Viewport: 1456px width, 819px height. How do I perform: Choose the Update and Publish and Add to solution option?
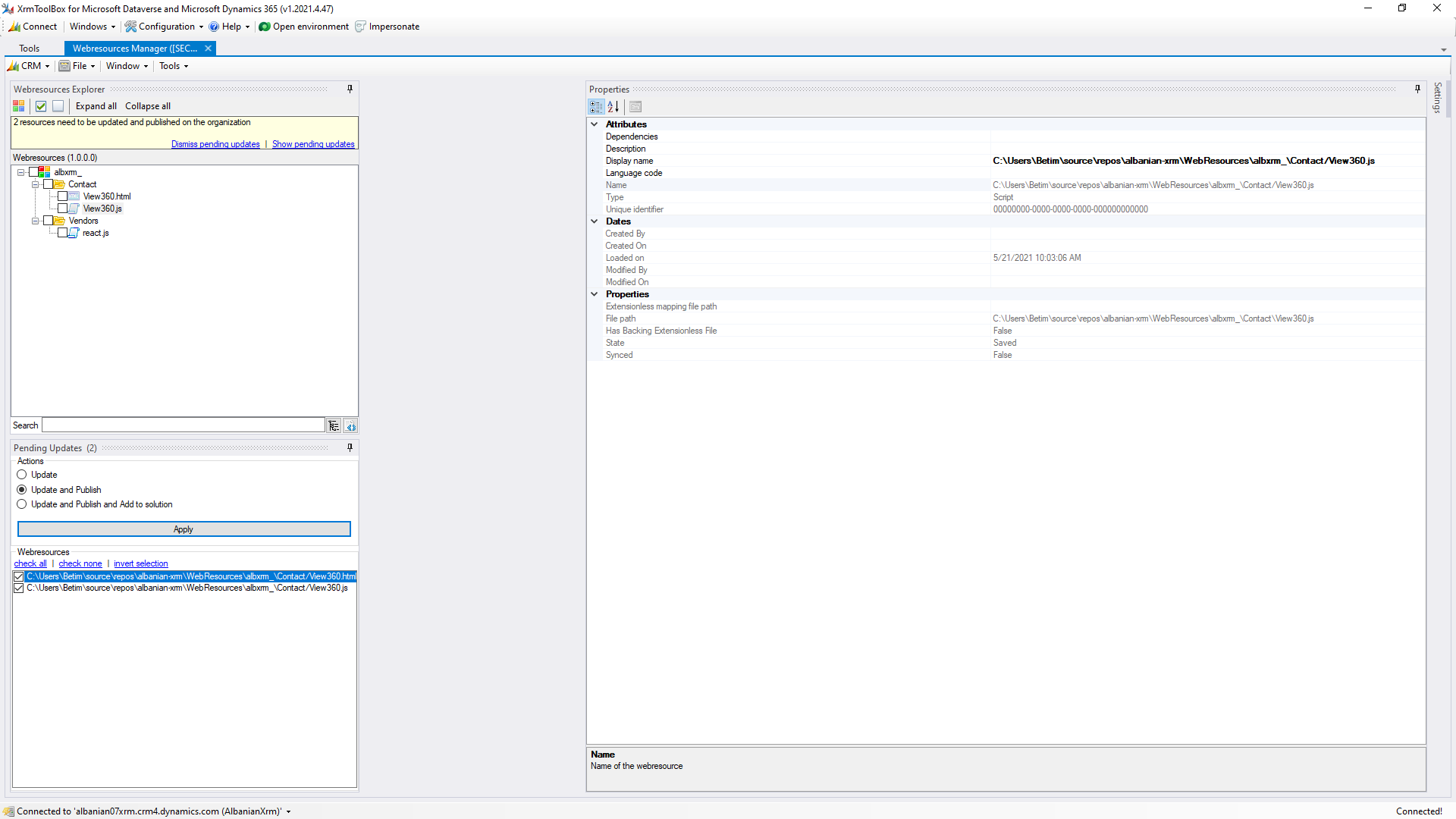(21, 504)
